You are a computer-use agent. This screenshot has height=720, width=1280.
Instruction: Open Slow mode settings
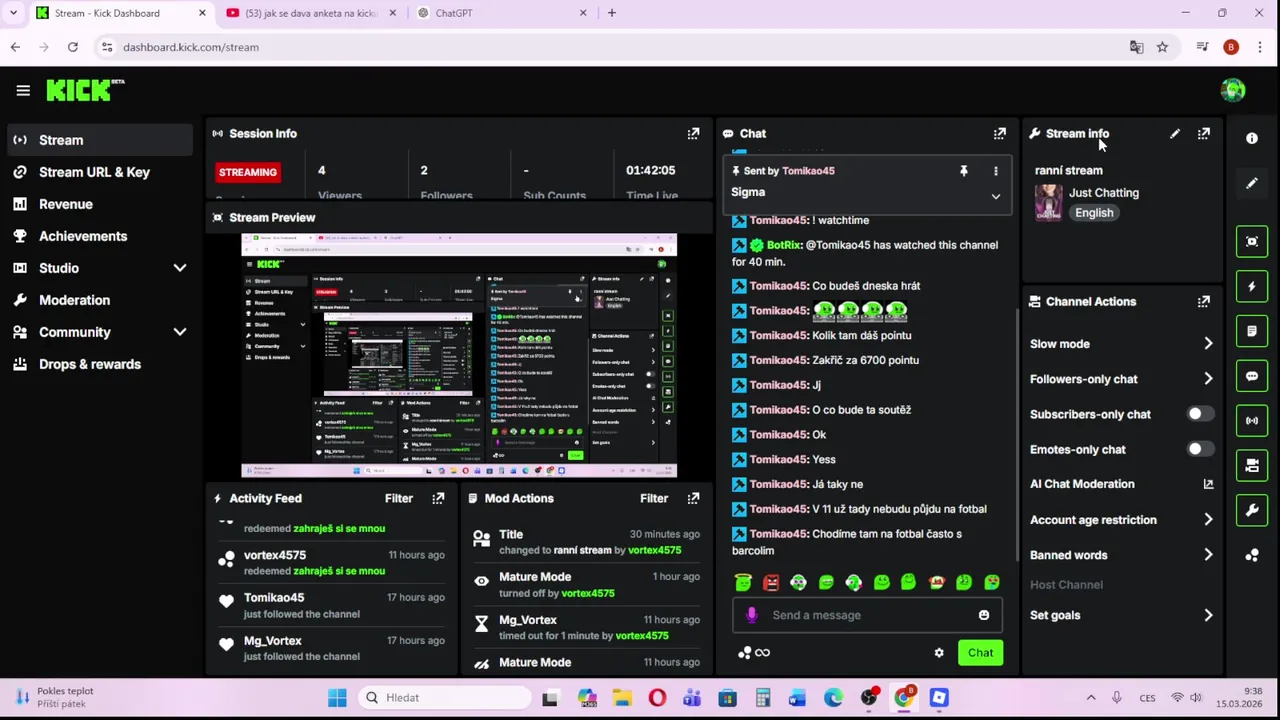pos(1122,344)
